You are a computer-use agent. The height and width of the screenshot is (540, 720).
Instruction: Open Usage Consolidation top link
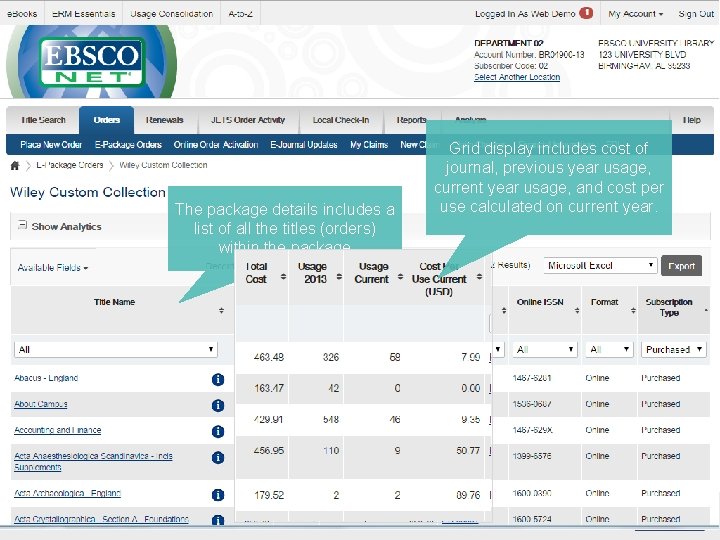172,14
